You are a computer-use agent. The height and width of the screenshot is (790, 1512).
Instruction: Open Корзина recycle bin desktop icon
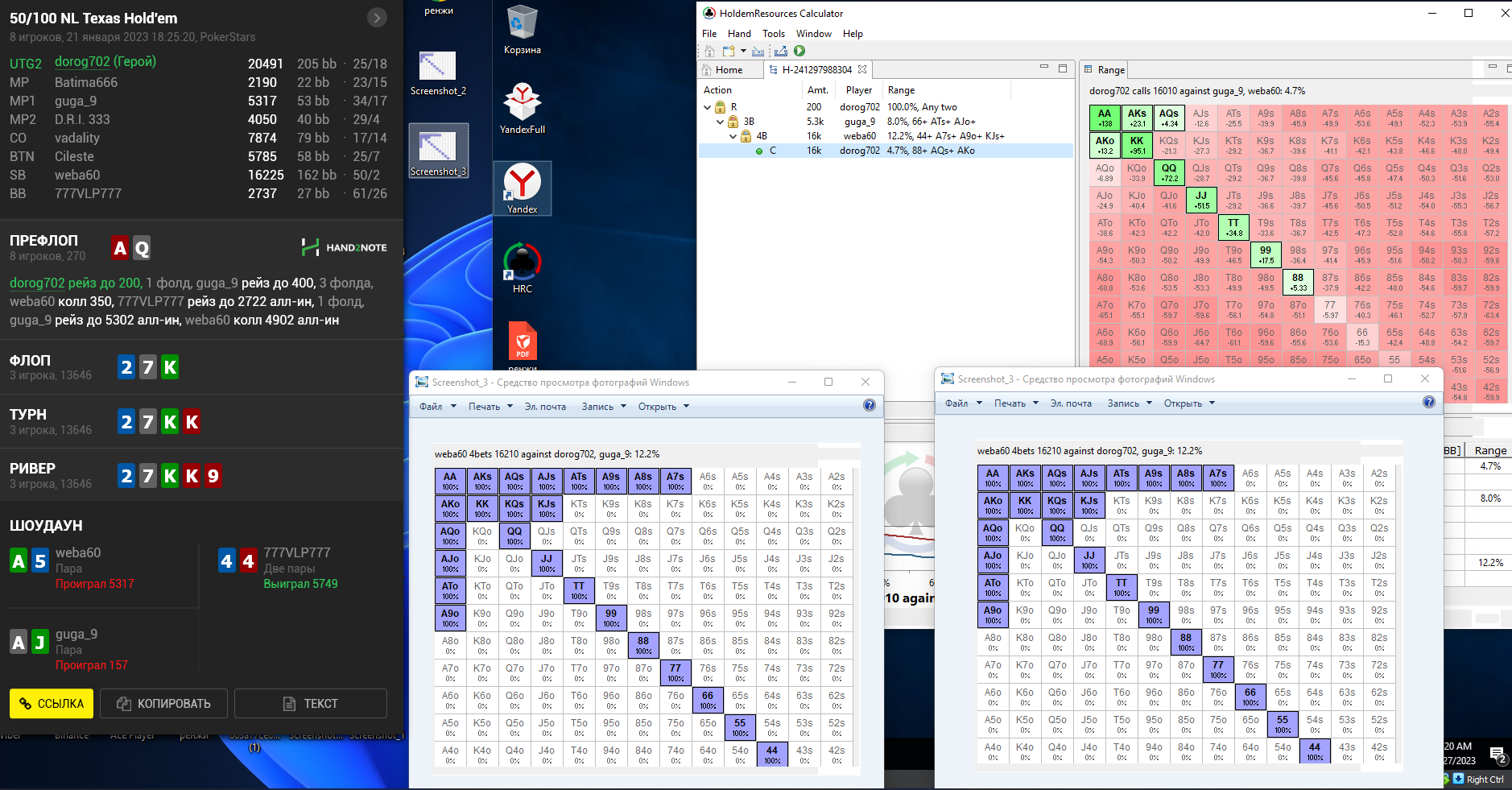click(522, 30)
